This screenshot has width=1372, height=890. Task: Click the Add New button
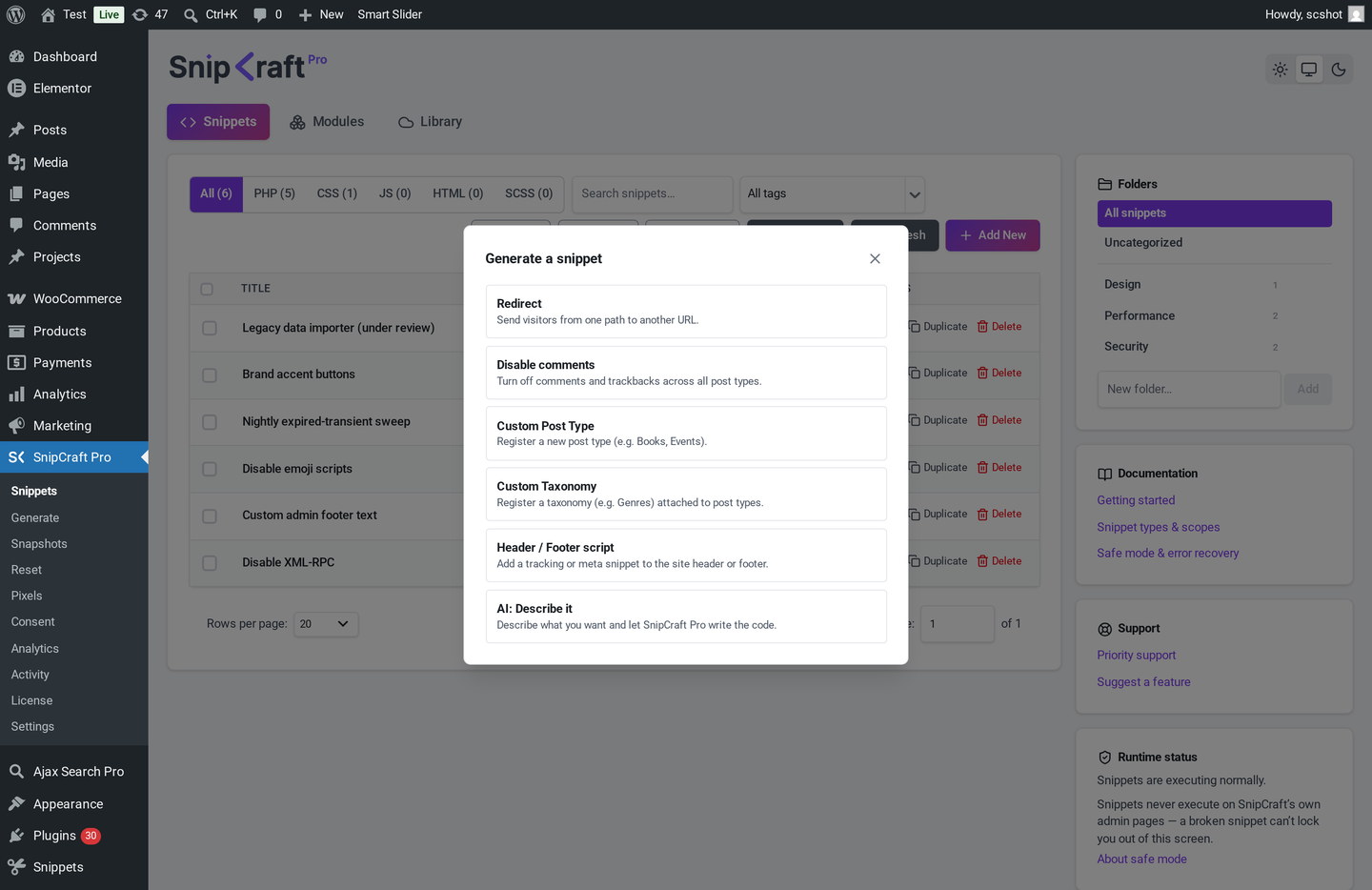click(x=993, y=235)
